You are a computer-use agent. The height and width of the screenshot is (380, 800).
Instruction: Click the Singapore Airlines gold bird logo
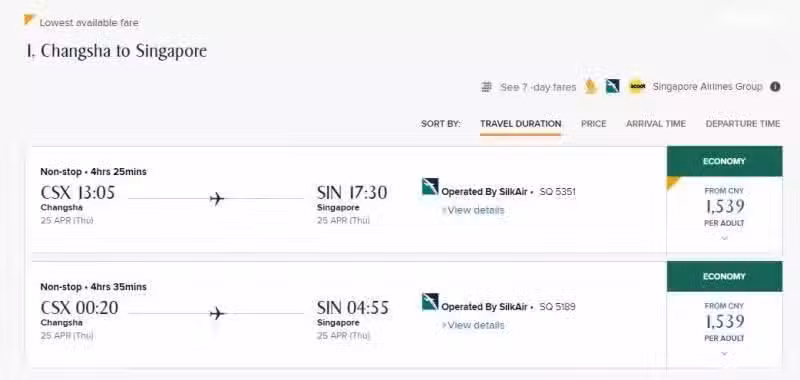591,87
